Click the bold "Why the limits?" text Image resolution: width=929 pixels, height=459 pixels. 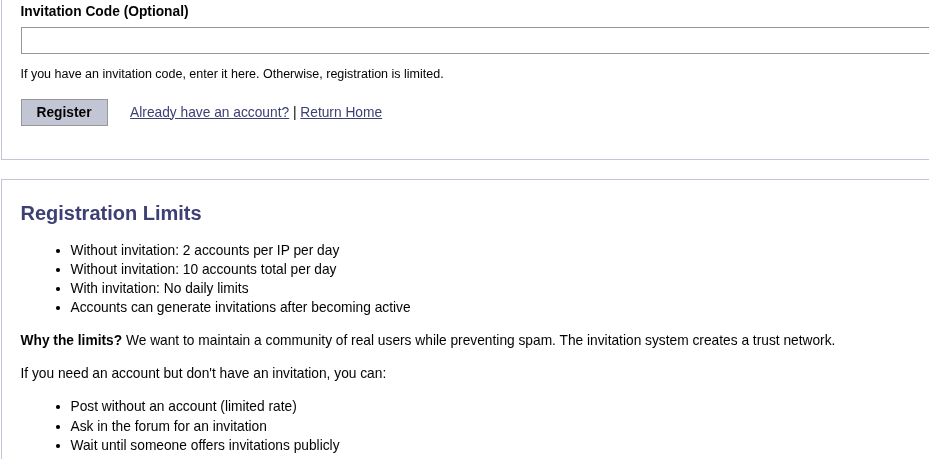click(x=71, y=340)
